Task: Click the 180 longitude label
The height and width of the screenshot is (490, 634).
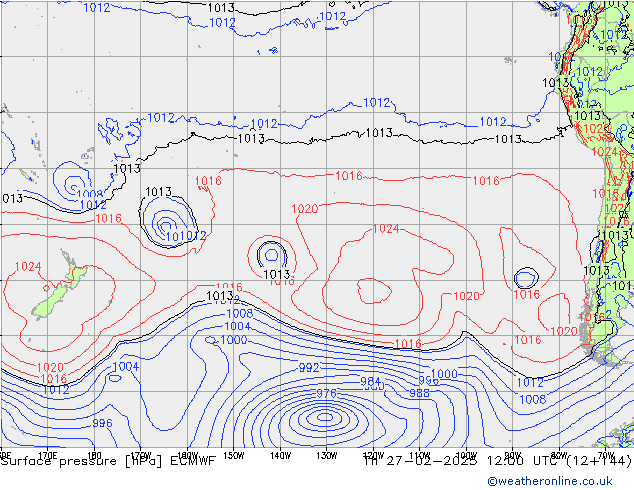Action: coord(94,456)
